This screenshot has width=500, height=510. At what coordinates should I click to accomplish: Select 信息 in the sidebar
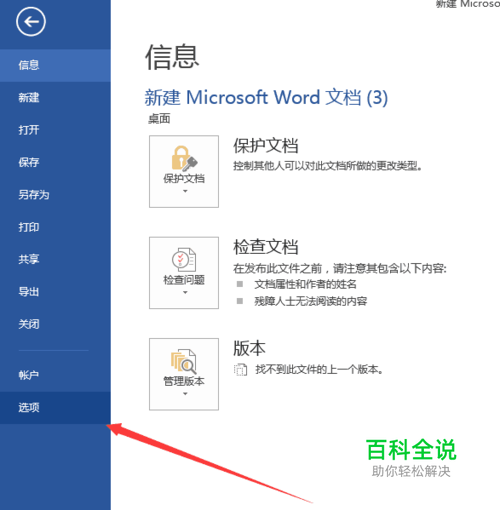coord(55,65)
